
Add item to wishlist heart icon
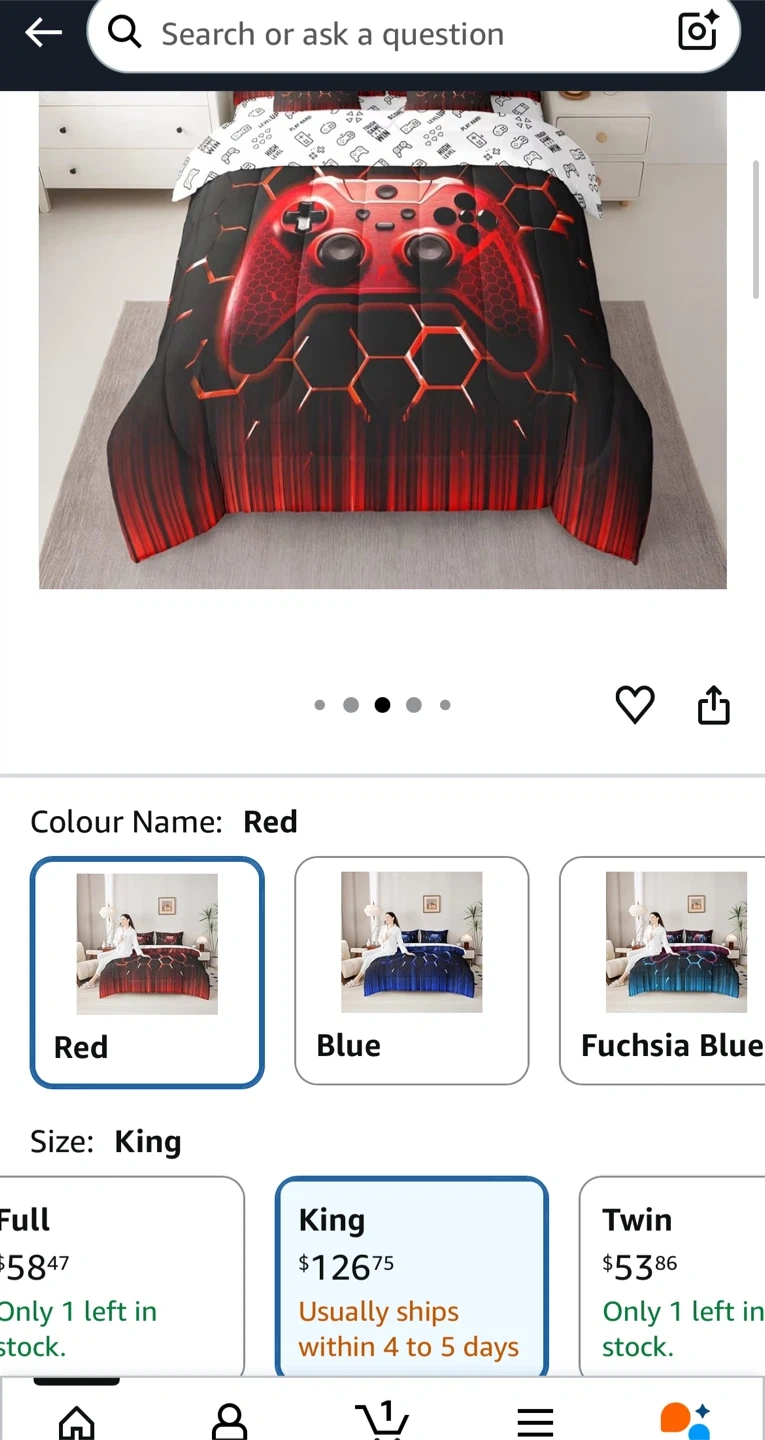[635, 705]
